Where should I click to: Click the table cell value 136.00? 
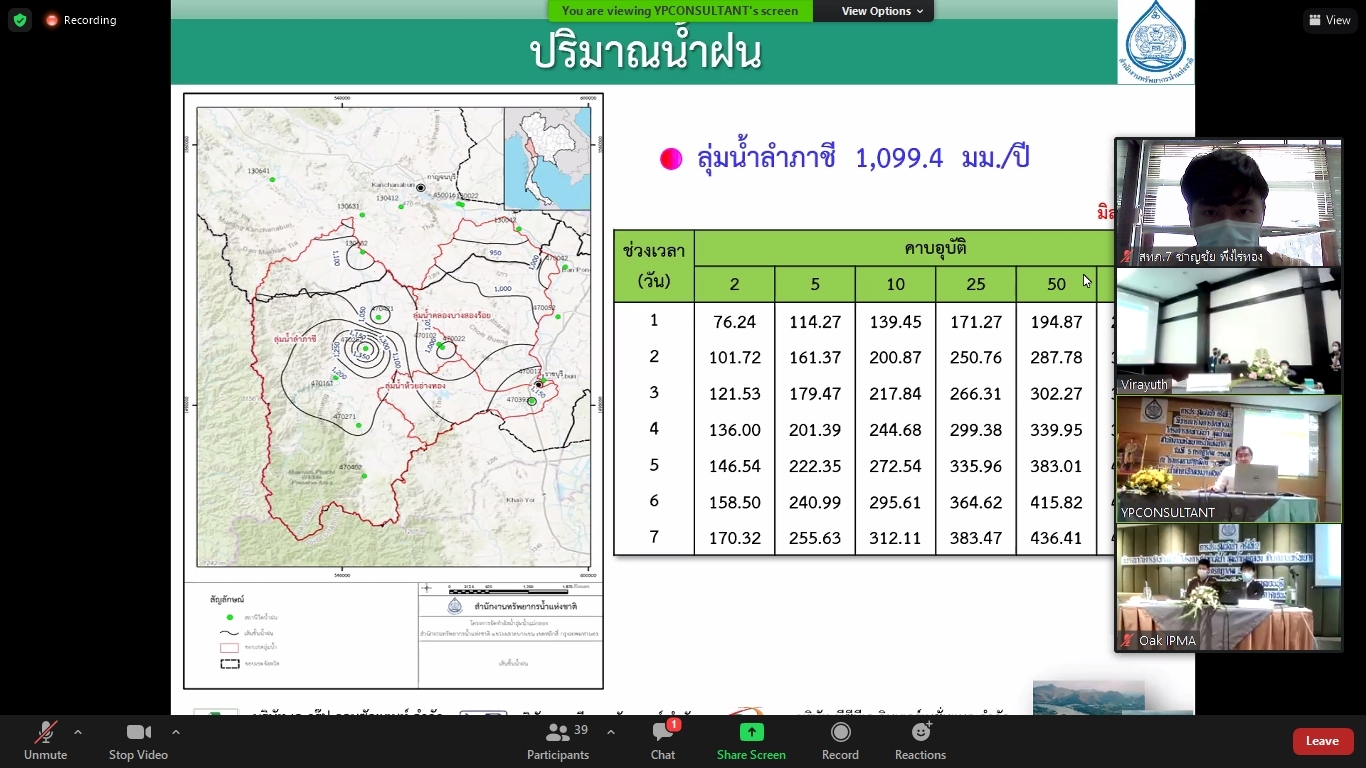[x=734, y=430]
